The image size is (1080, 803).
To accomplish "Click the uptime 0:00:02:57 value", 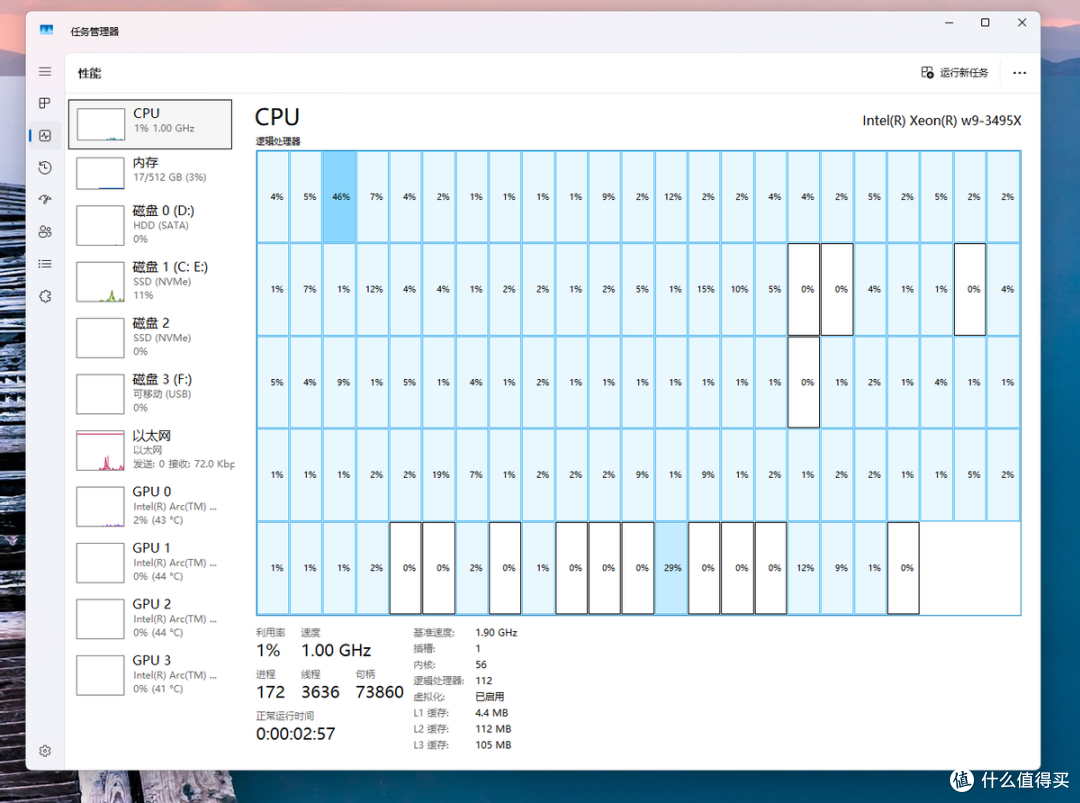I will [295, 734].
